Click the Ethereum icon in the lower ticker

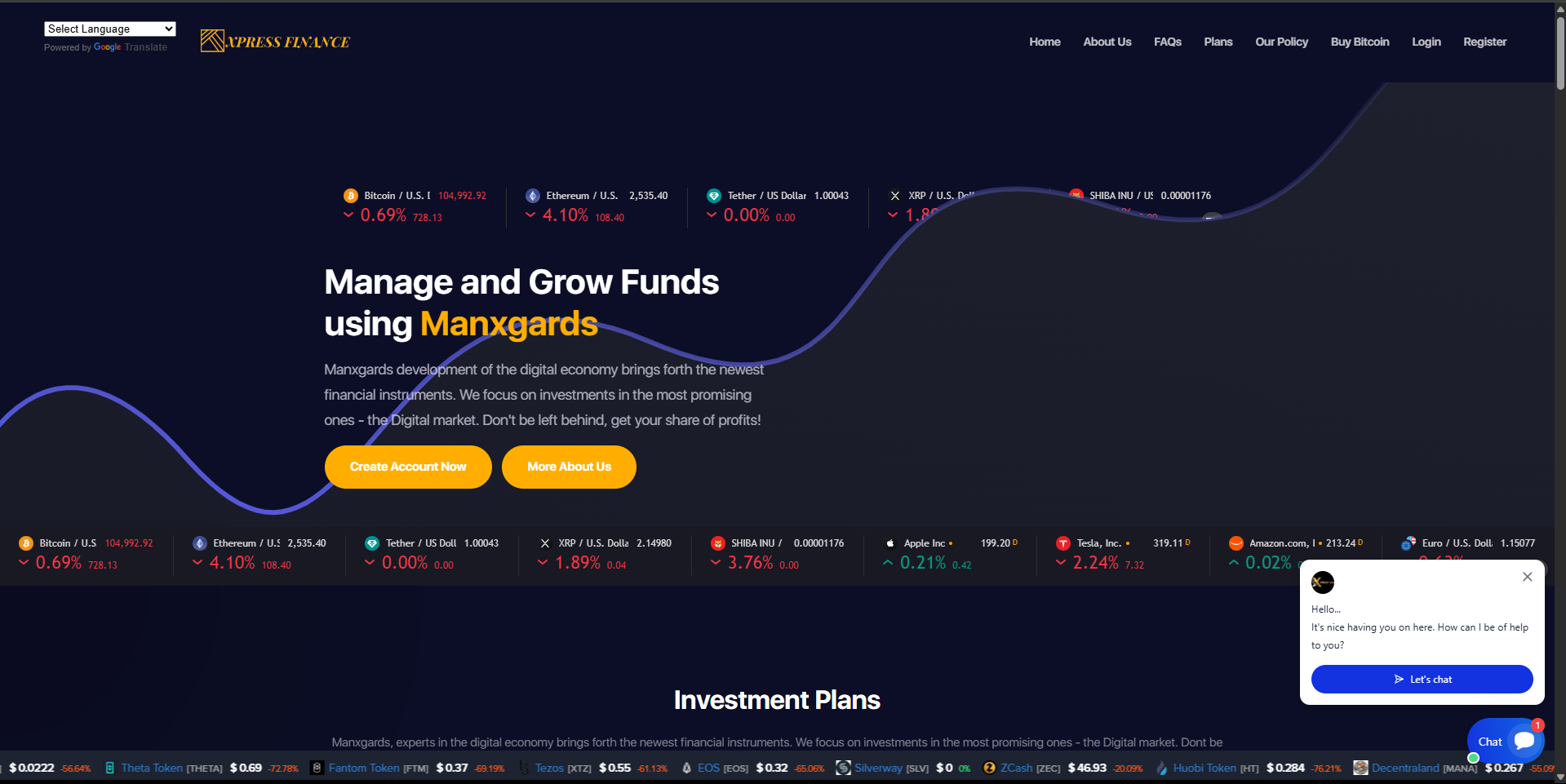200,543
